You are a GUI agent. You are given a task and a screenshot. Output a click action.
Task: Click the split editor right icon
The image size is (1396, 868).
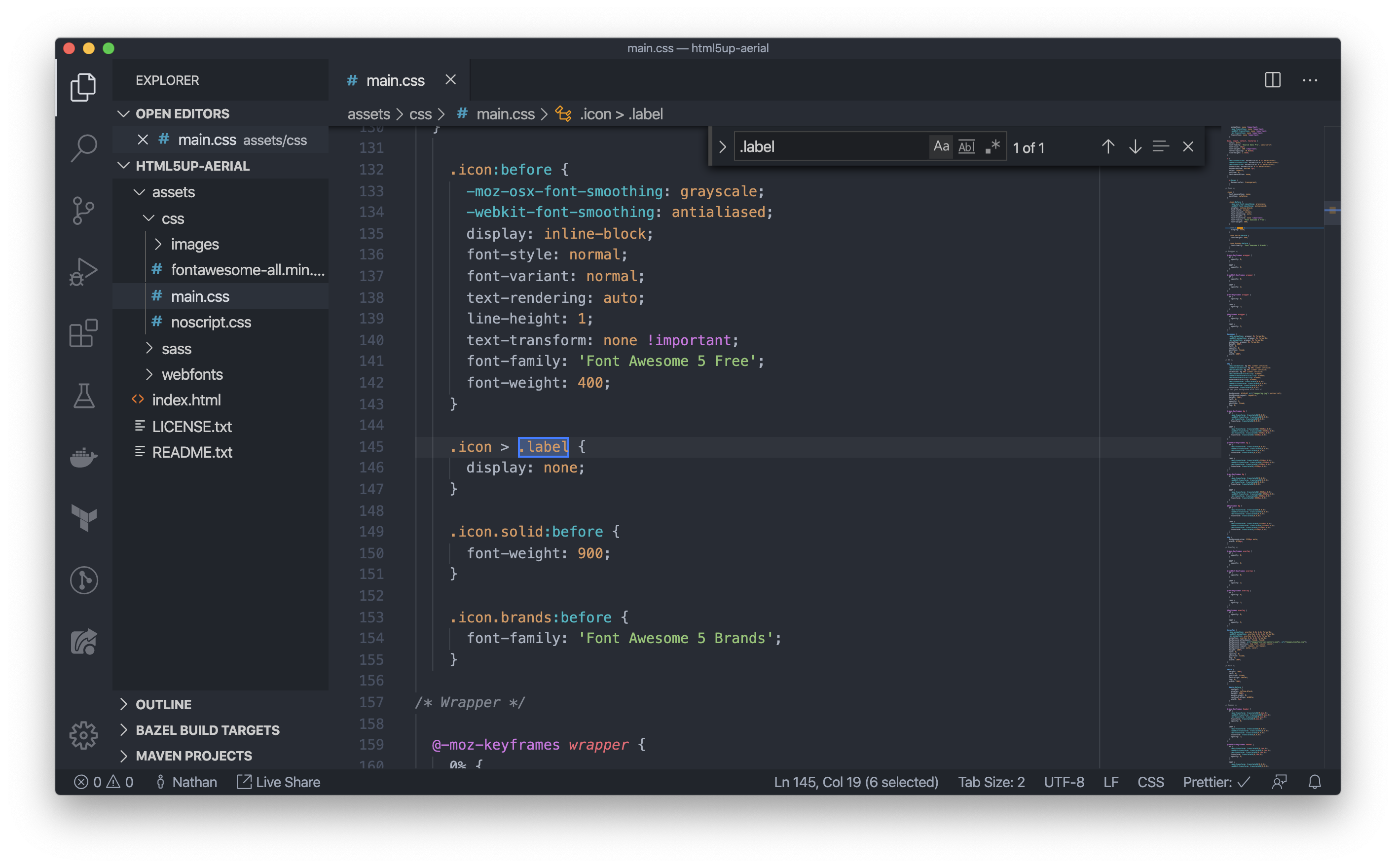(1273, 80)
